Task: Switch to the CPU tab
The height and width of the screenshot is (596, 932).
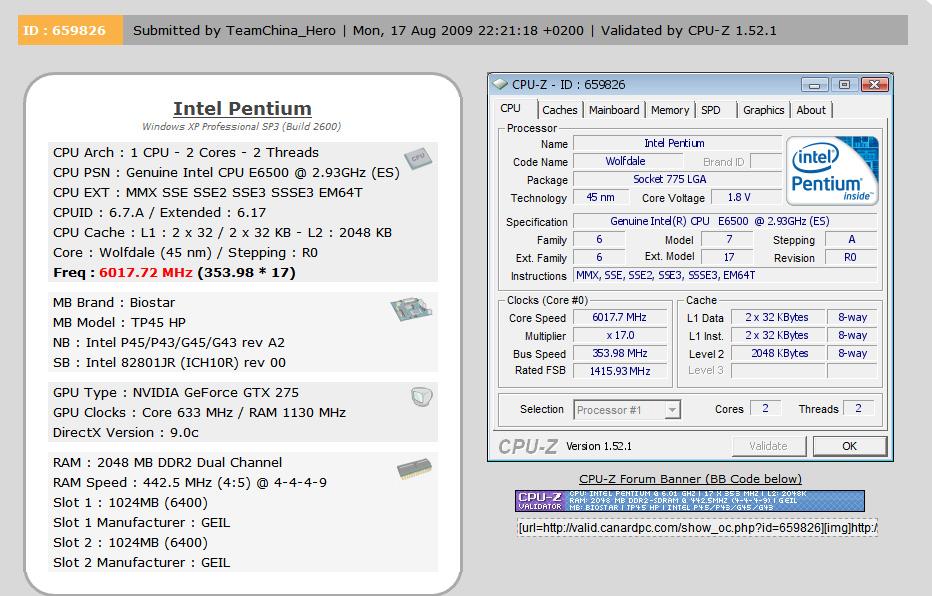Action: coord(511,109)
